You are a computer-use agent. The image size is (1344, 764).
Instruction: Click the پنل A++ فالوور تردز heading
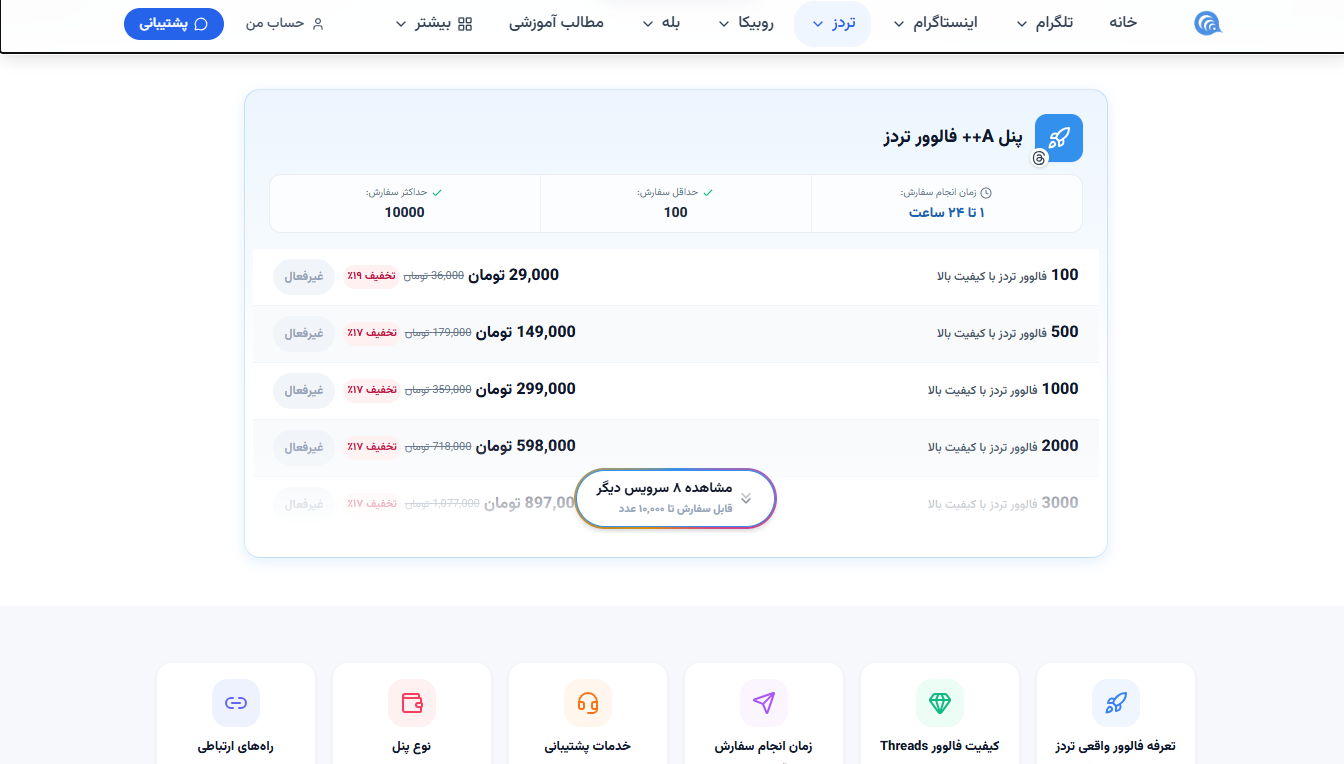[x=953, y=137]
